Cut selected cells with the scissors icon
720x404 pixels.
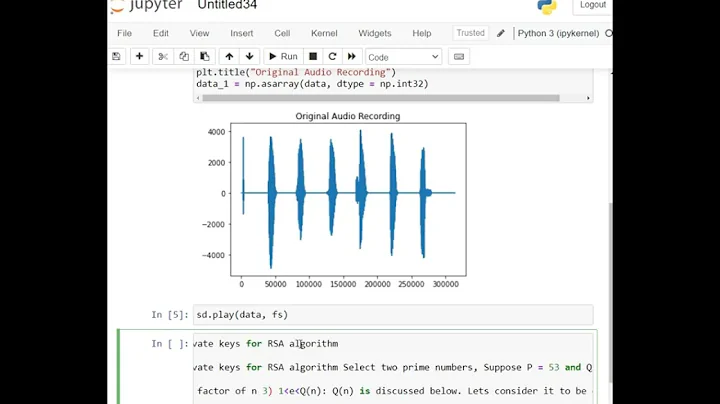[163, 56]
